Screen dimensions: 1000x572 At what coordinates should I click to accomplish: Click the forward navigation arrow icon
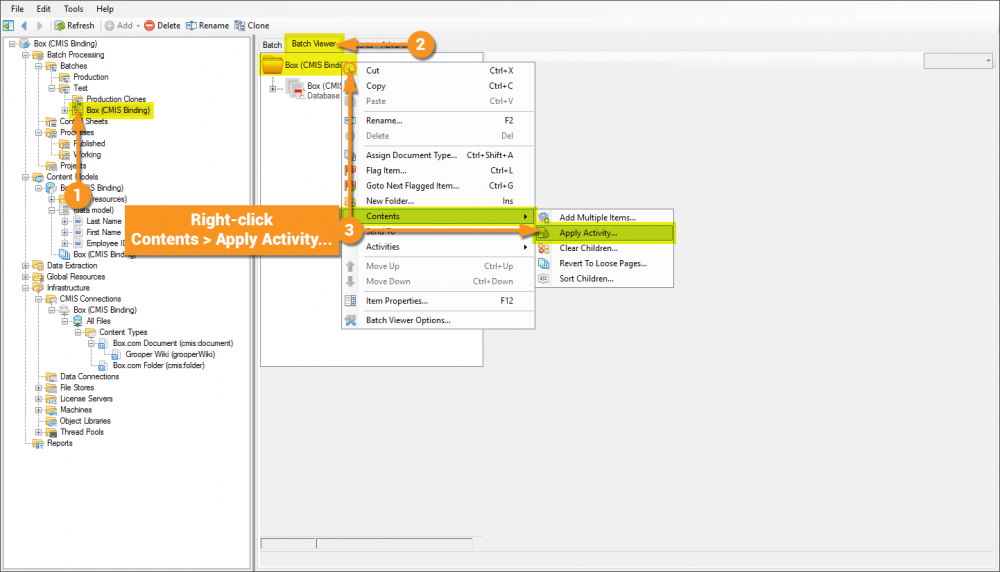point(40,26)
